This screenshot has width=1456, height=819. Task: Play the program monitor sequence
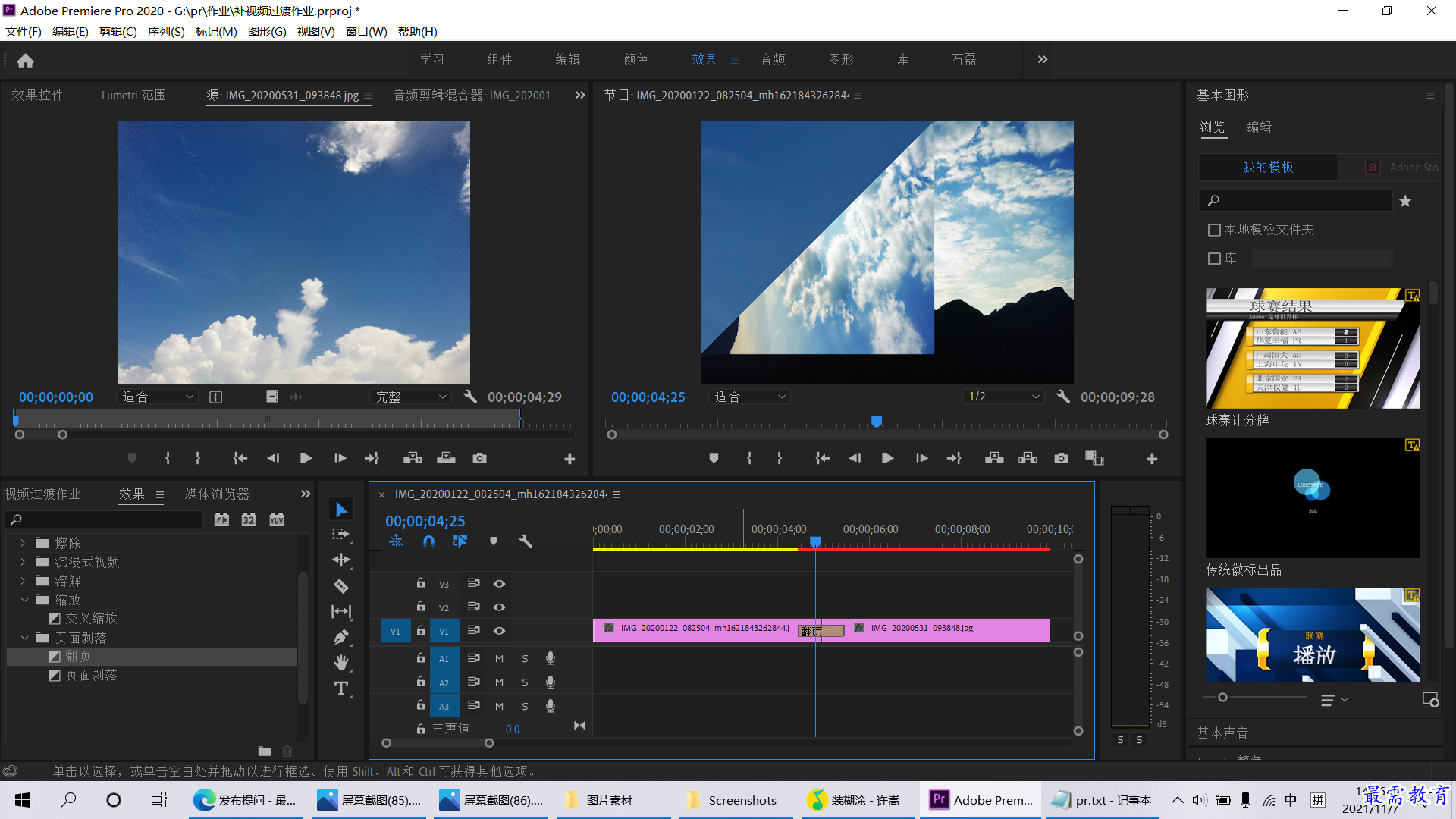click(x=887, y=458)
